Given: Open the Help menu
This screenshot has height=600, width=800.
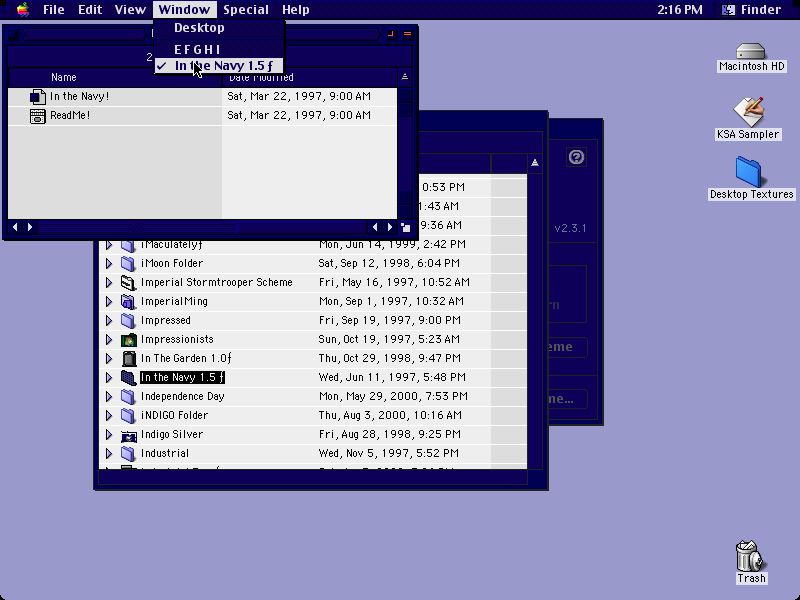Looking at the screenshot, I should [295, 10].
